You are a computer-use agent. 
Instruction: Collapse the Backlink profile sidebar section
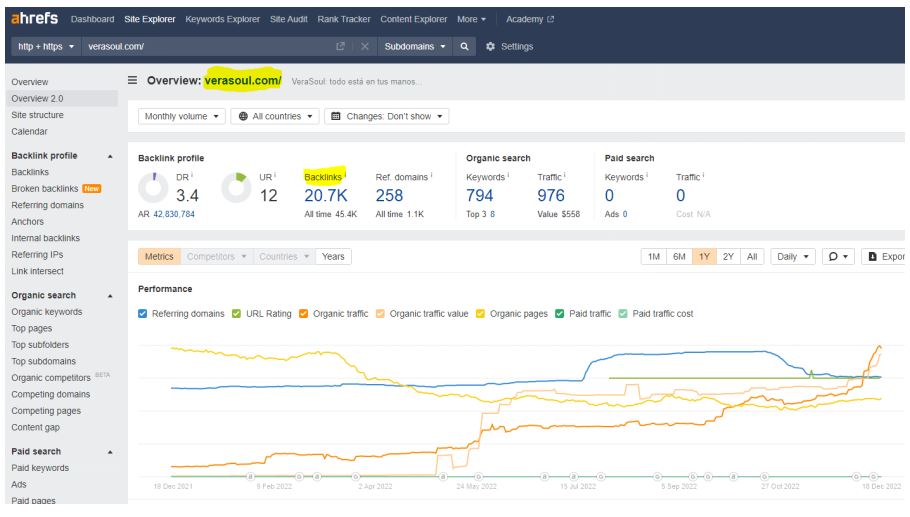click(x=110, y=156)
